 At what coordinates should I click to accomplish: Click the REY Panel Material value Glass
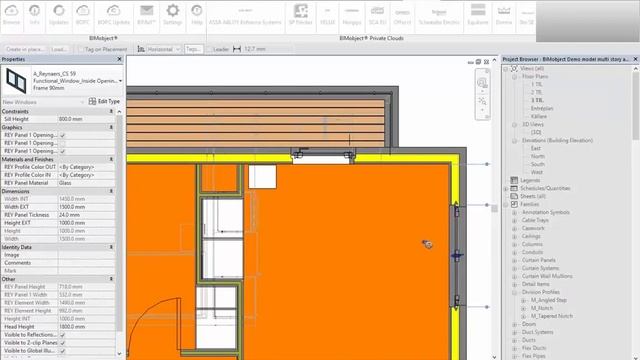pyautogui.click(x=86, y=183)
